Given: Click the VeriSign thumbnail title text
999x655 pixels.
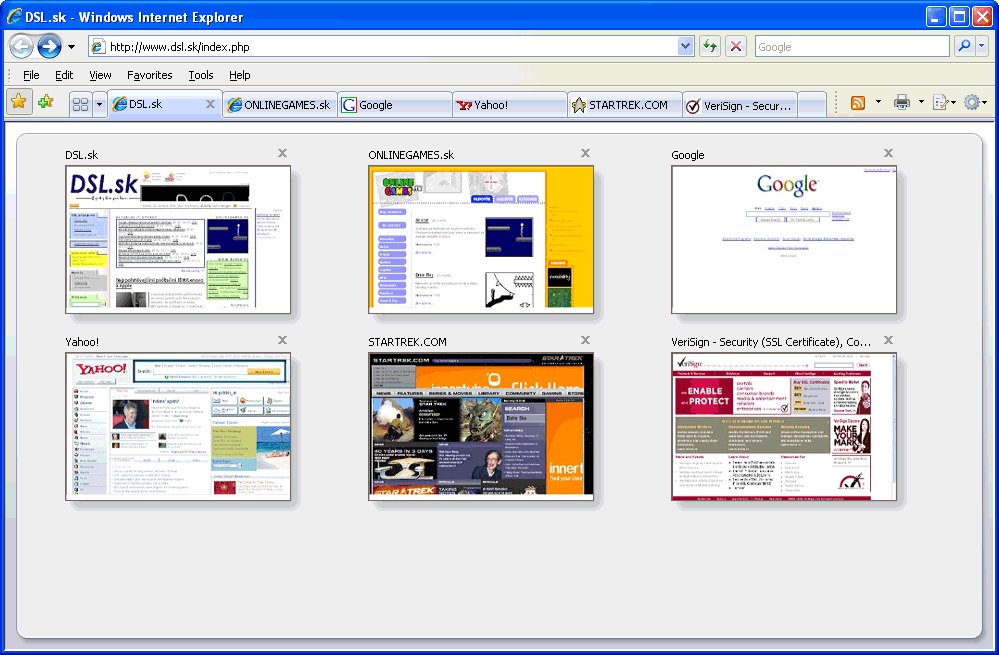Looking at the screenshot, I should point(771,342).
